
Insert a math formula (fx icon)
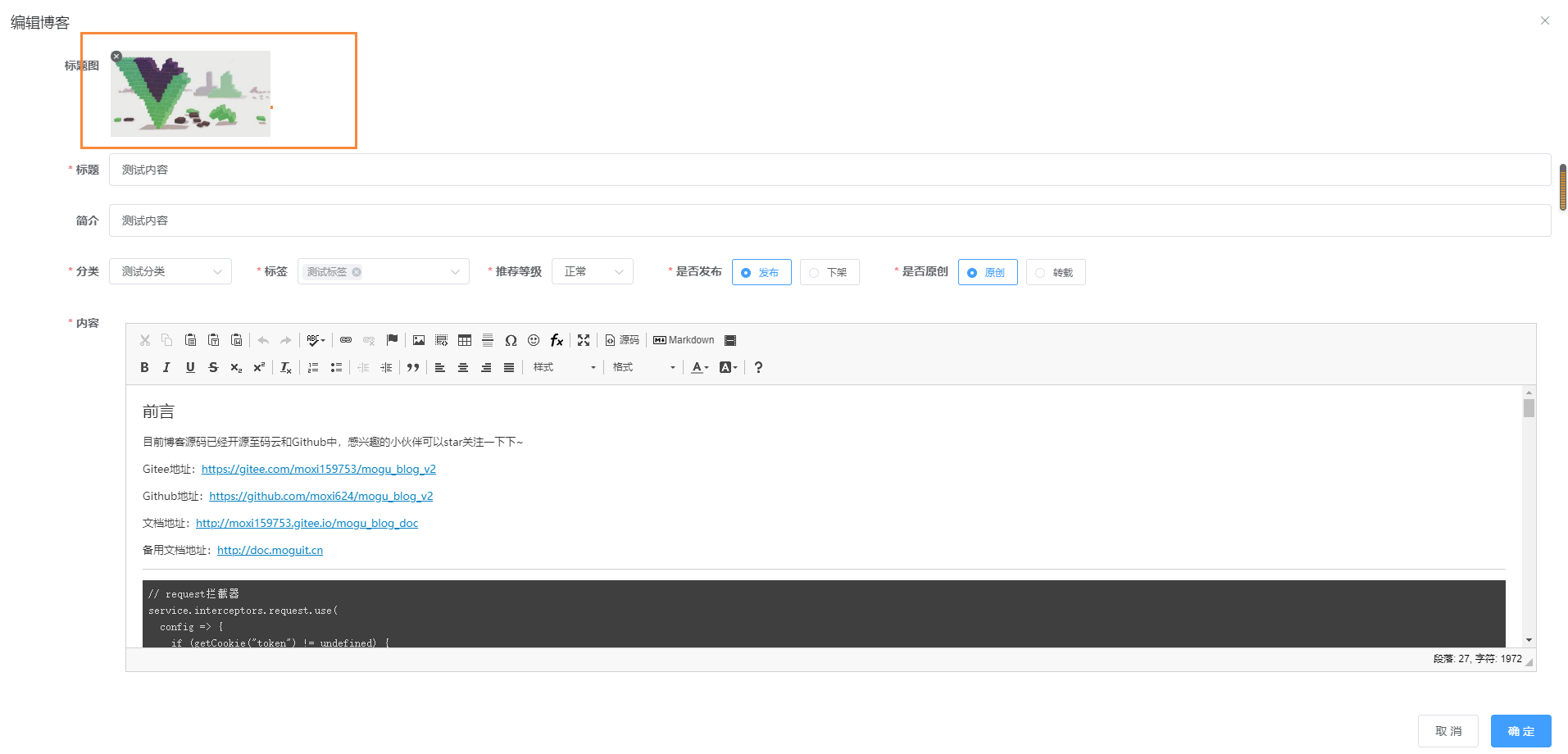pos(557,340)
